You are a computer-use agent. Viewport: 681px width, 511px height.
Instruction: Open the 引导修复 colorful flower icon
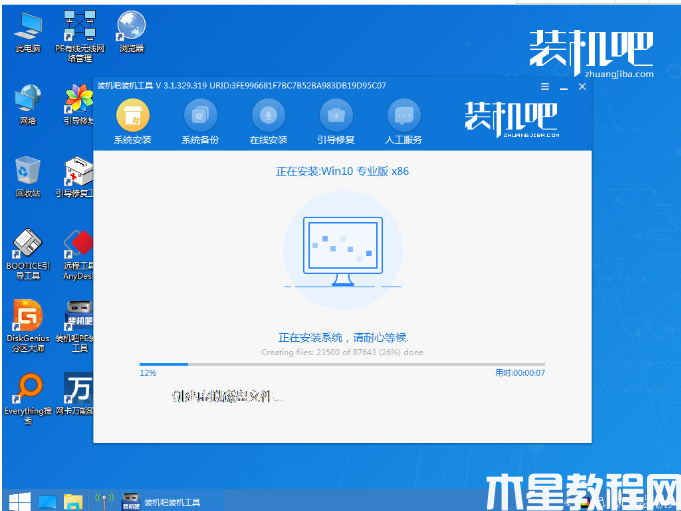78,105
